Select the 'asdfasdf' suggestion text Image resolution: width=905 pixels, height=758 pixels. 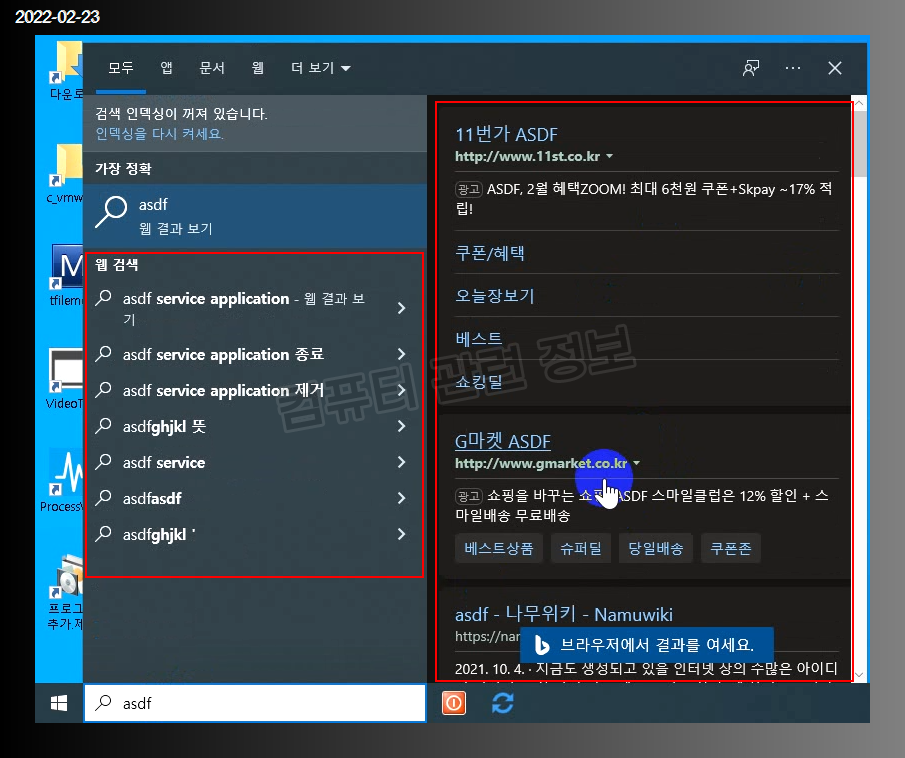click(152, 498)
